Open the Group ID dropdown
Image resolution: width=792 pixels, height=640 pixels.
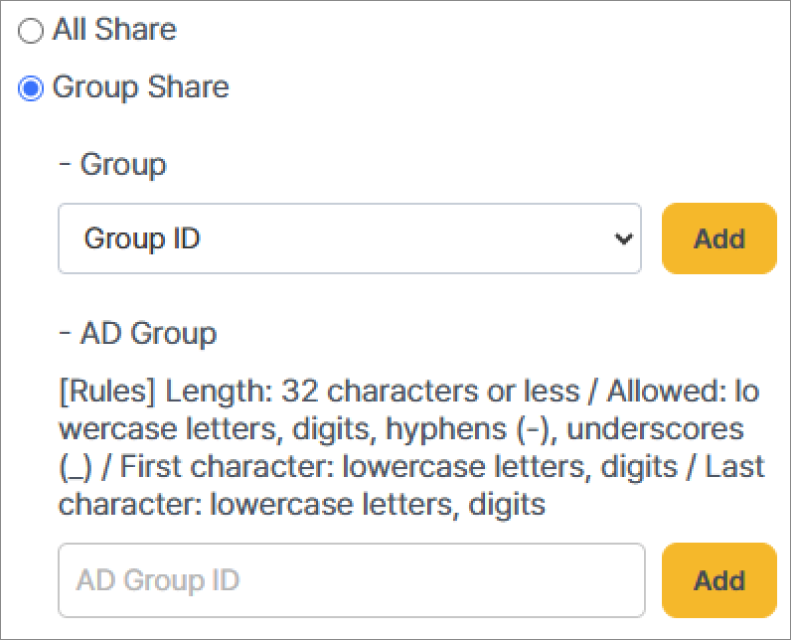pos(349,239)
